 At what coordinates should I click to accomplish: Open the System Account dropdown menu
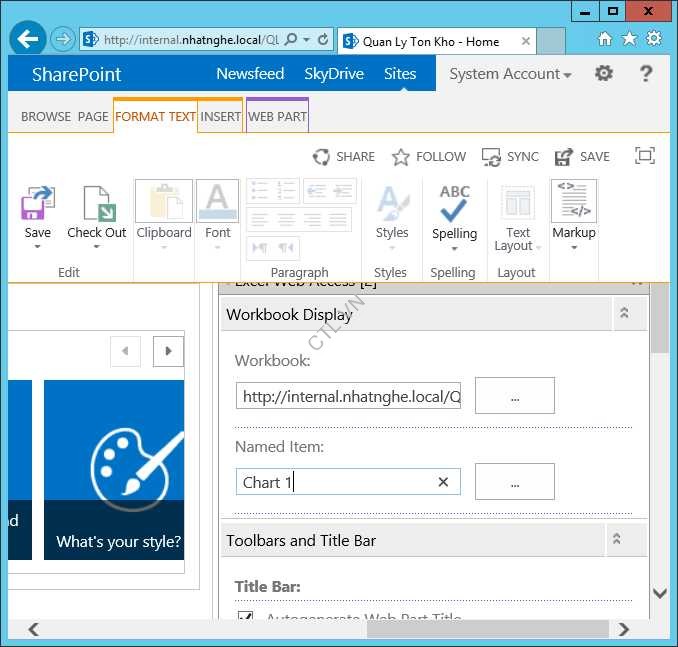pyautogui.click(x=510, y=74)
